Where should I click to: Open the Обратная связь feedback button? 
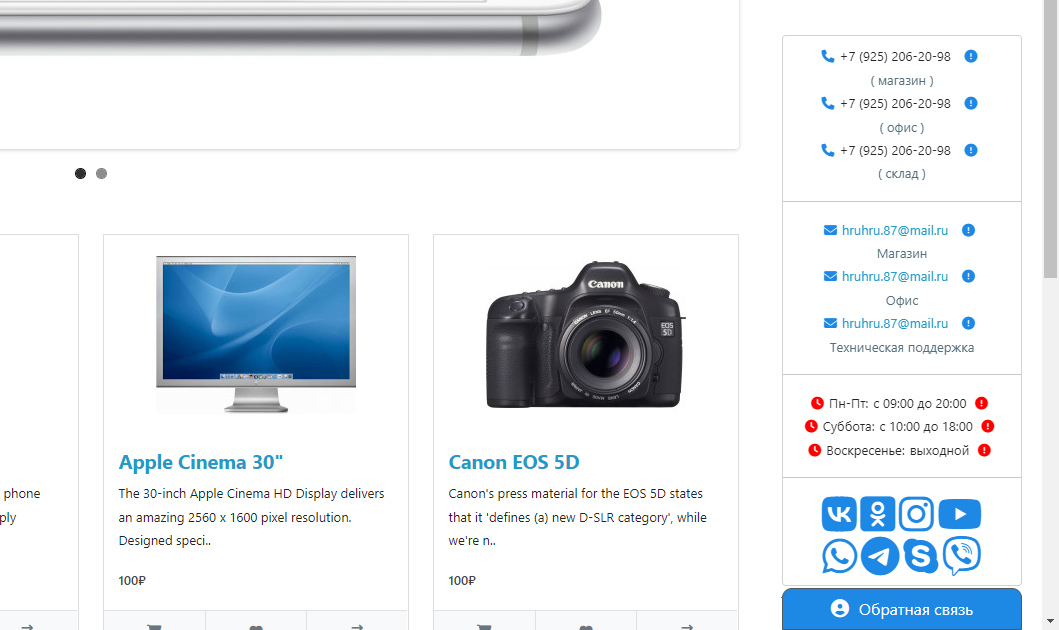click(x=902, y=609)
